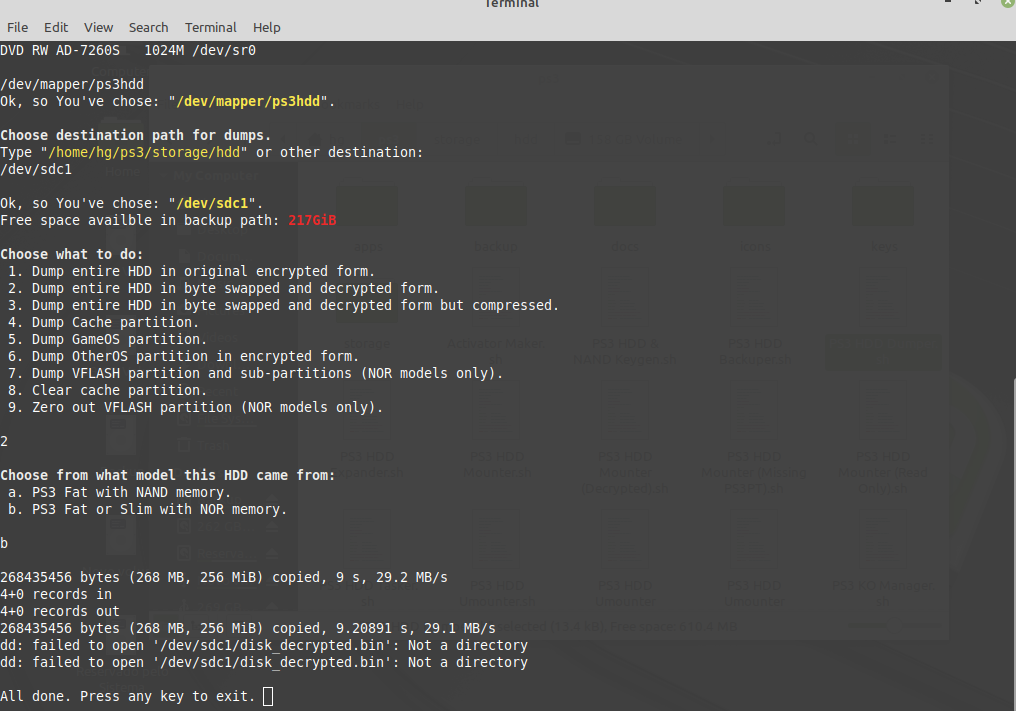This screenshot has height=711, width=1016.
Task: Open the Search menu
Action: [148, 27]
